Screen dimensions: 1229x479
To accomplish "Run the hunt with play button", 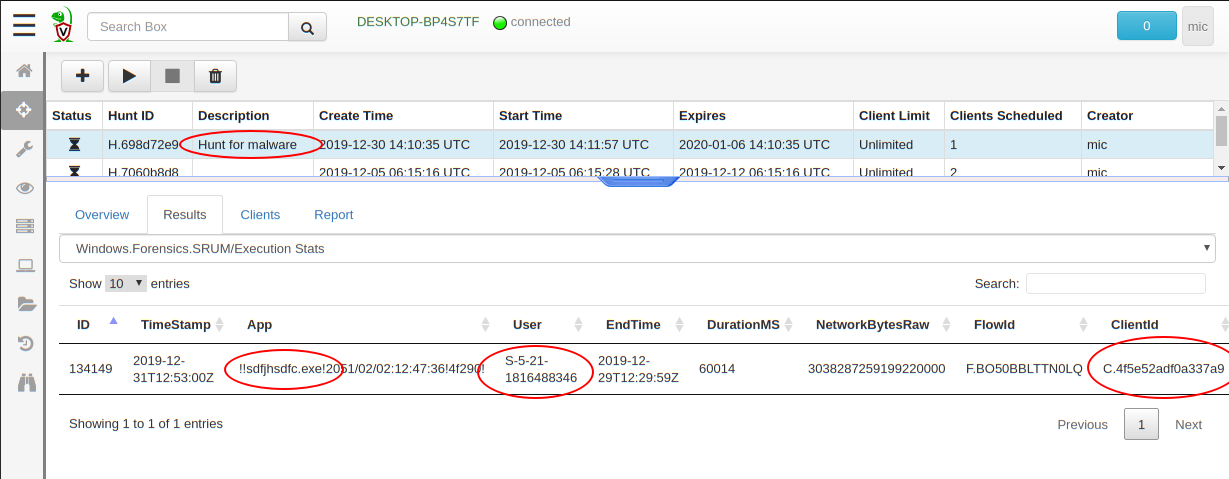I will click(x=129, y=76).
